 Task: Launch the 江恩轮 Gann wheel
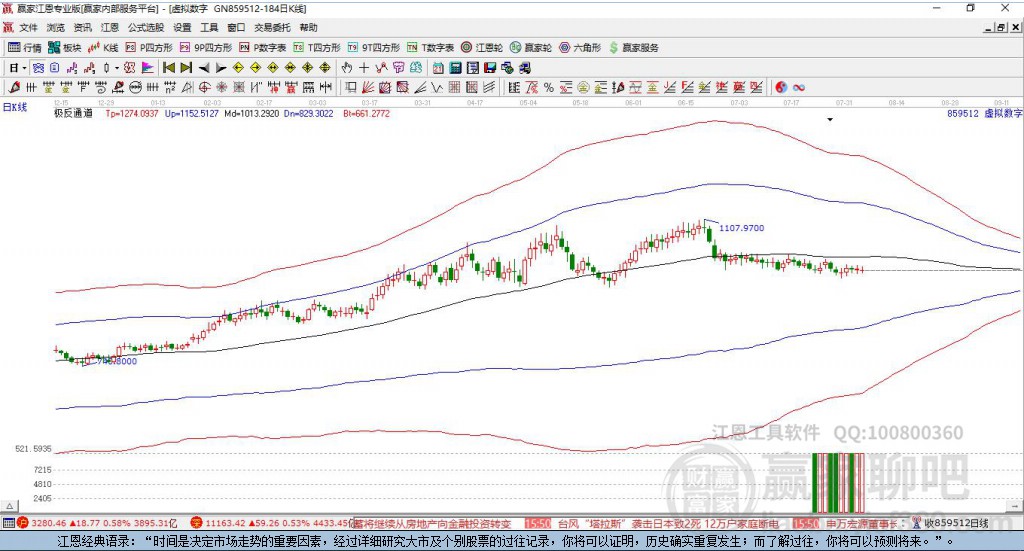coord(482,48)
